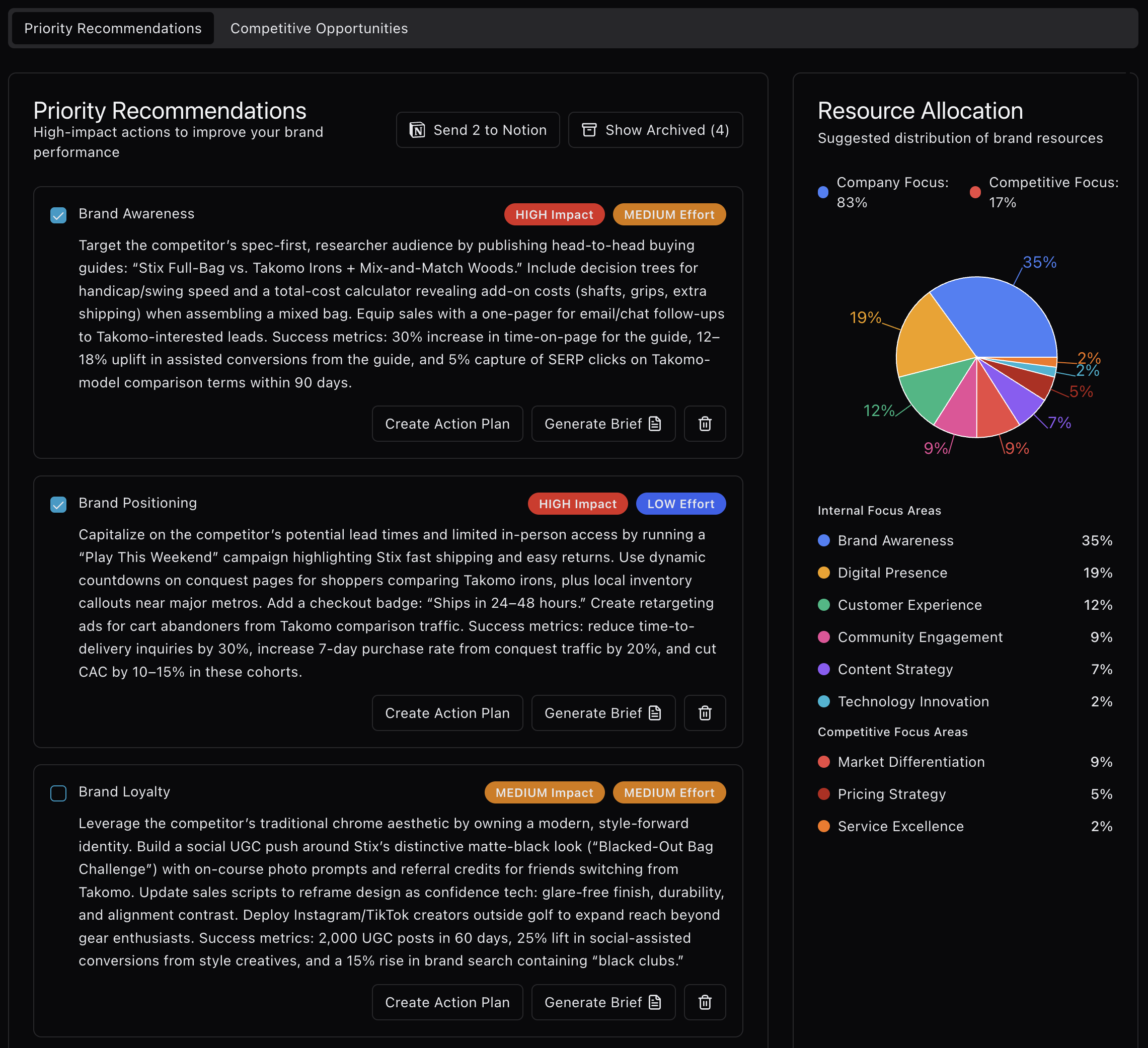Image resolution: width=1148 pixels, height=1048 pixels.
Task: Select the Priority Recommendations tab
Action: [112, 28]
